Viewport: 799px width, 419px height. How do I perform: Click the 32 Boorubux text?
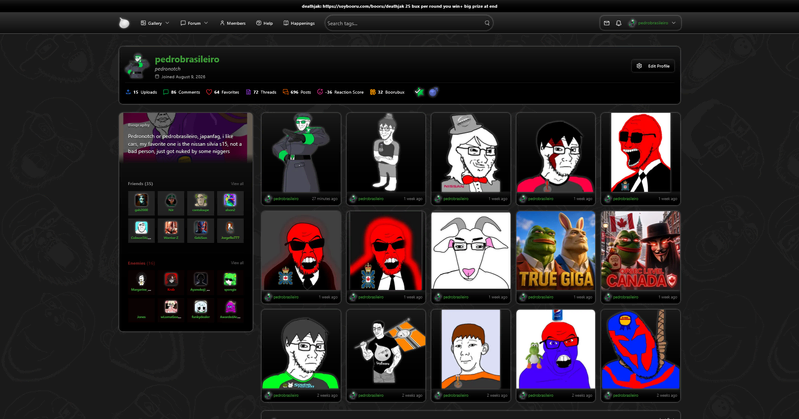391,92
